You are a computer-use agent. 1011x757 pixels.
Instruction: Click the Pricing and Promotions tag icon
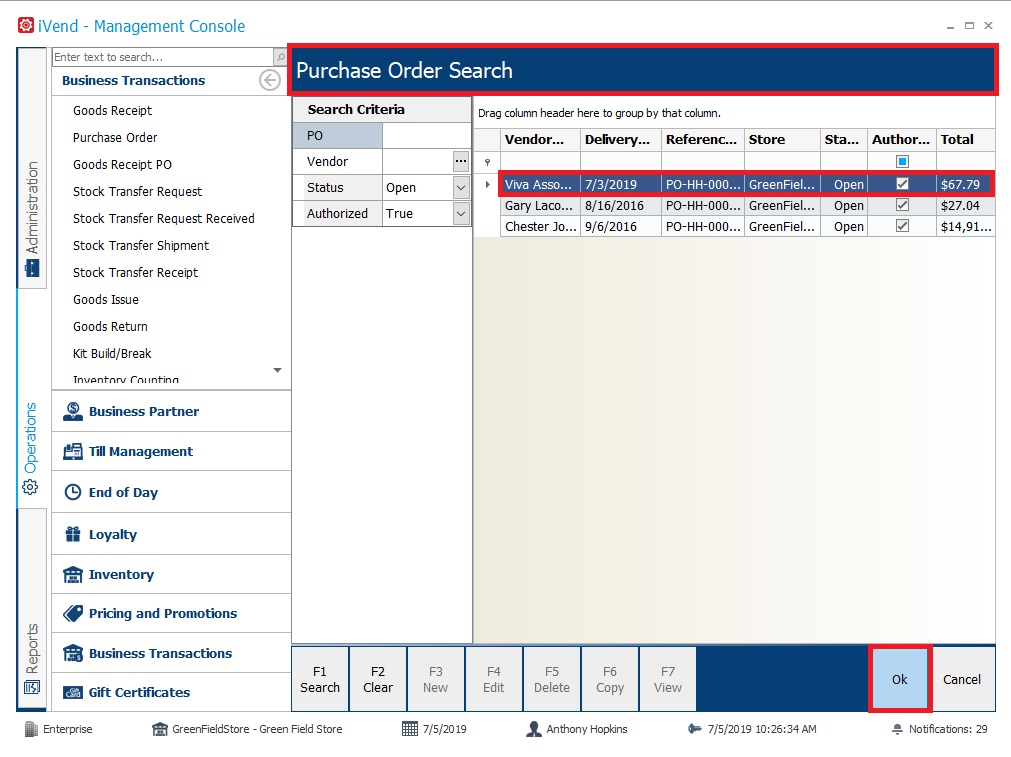pos(73,613)
